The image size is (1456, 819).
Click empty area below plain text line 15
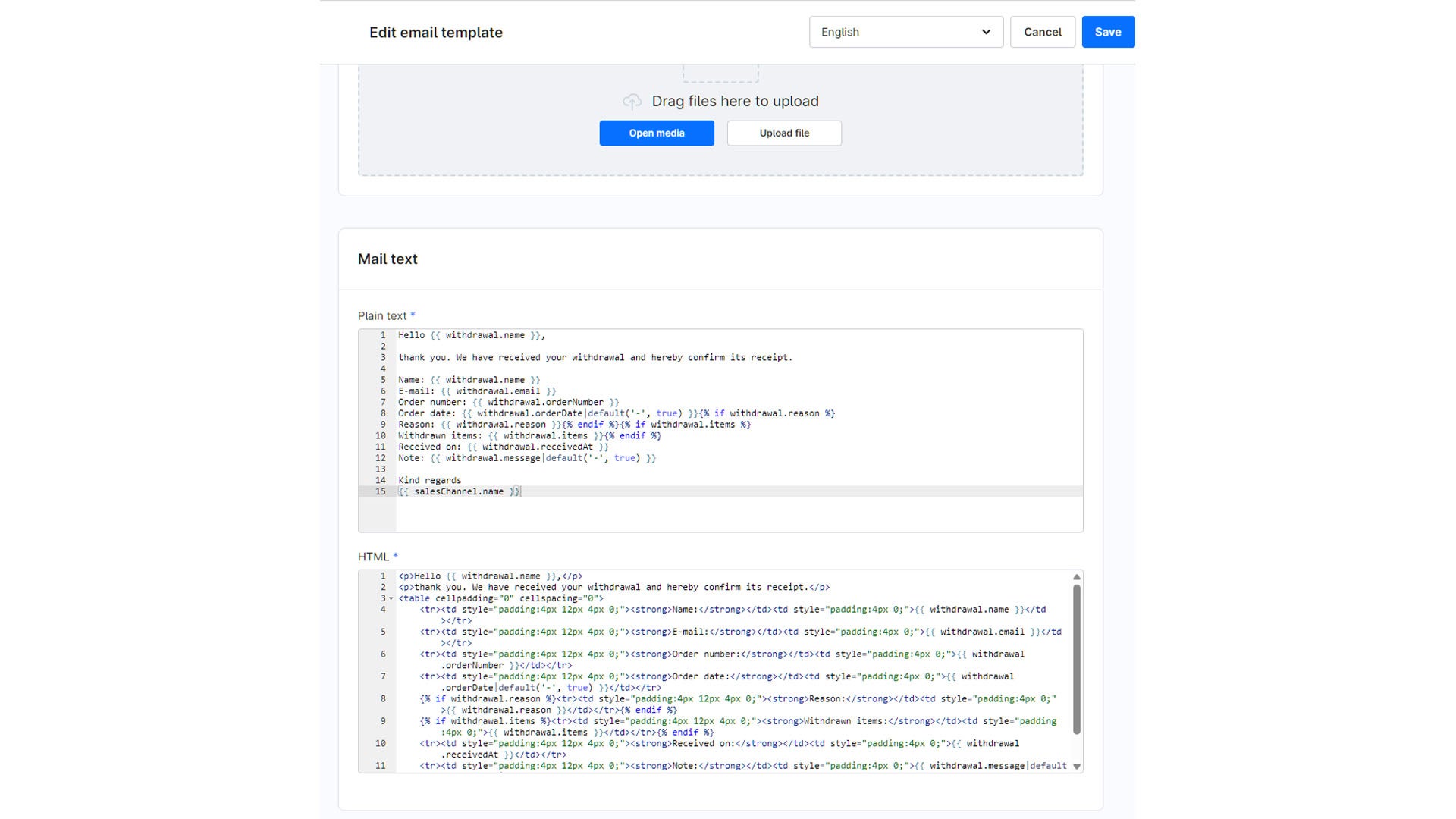739,514
